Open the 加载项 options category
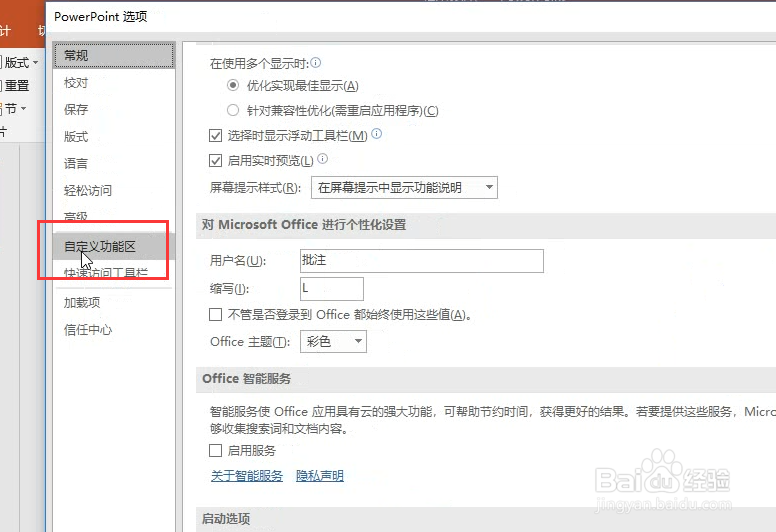Screen dimensions: 776x532 (x=114, y=302)
